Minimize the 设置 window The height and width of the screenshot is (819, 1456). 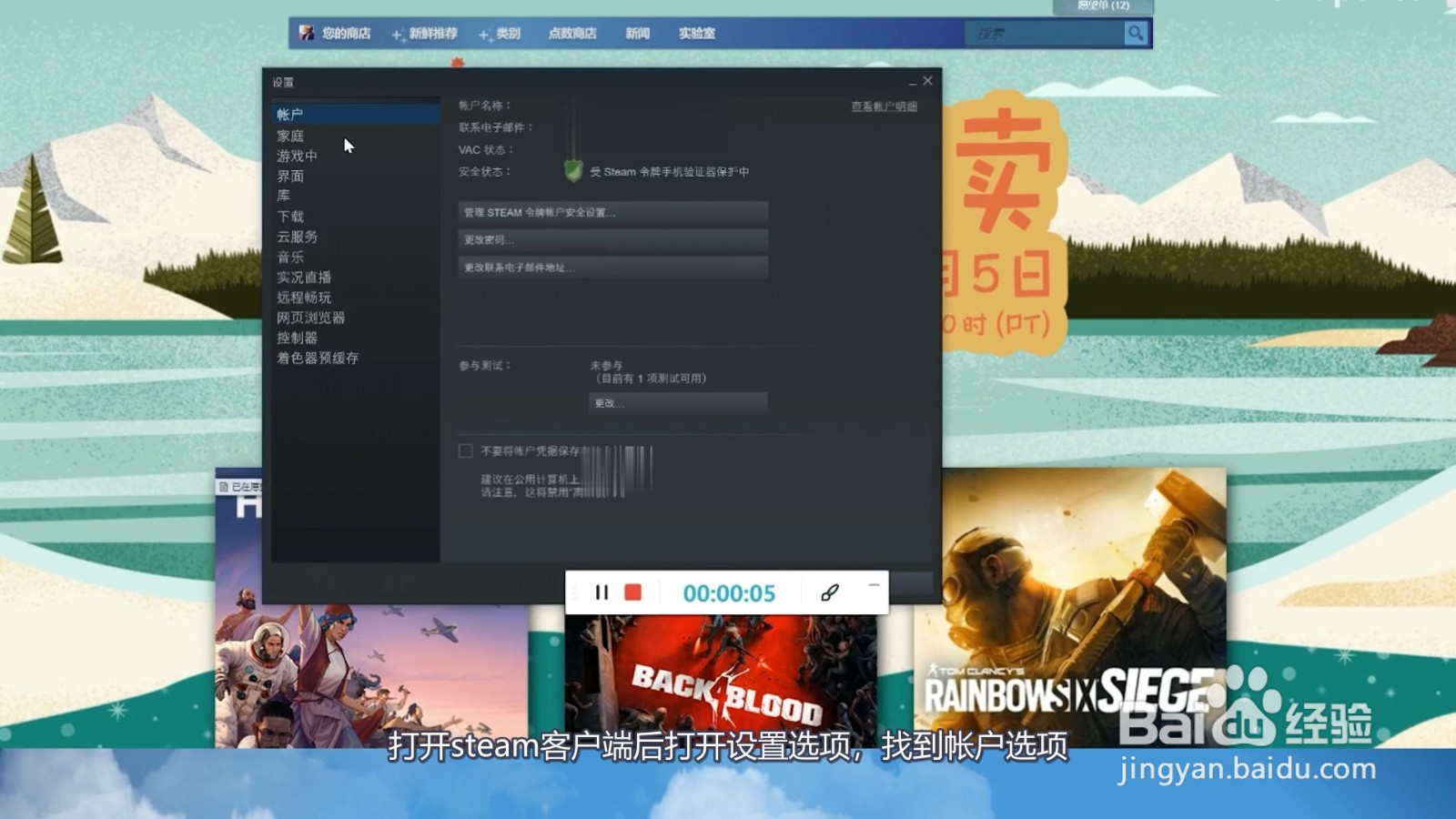point(912,82)
